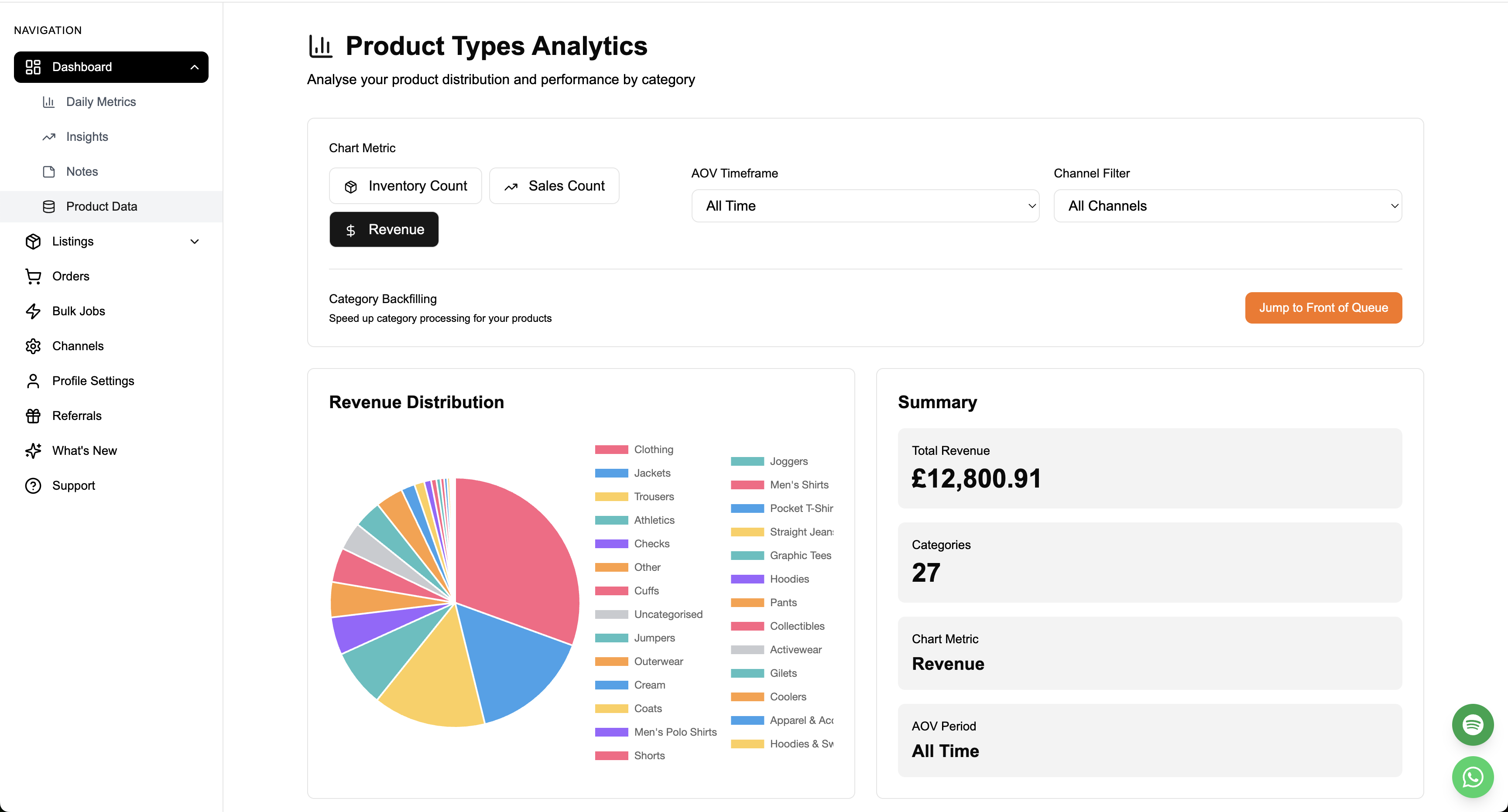The image size is (1508, 812).
Task: Click the Orders shopping cart icon
Action: (33, 276)
